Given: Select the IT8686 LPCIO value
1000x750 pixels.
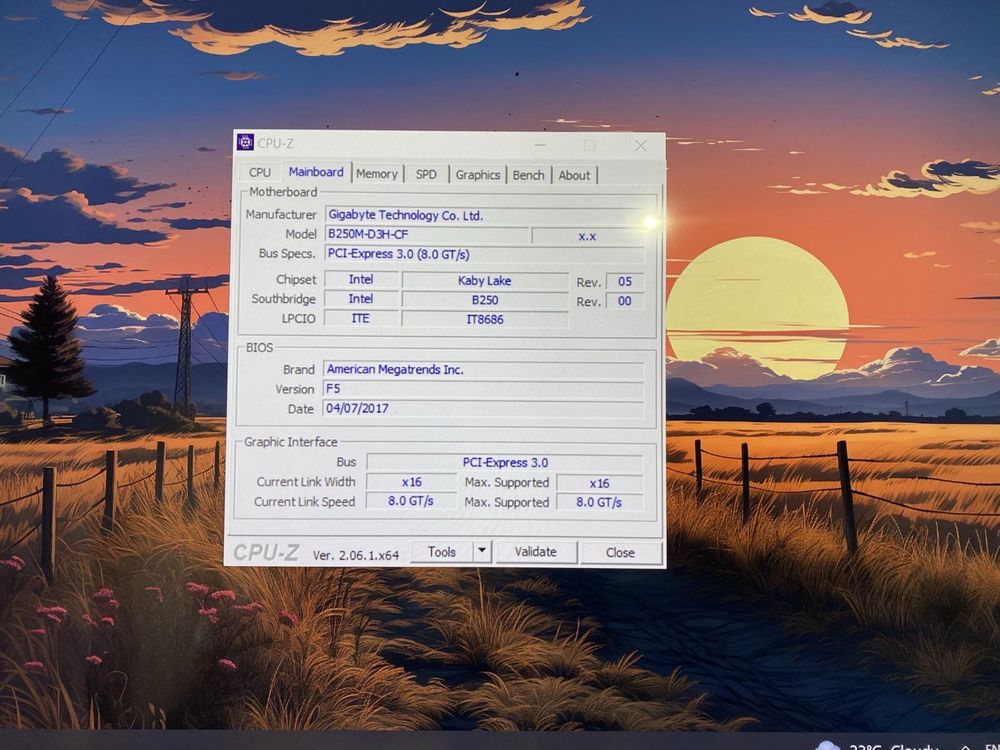Looking at the screenshot, I should 485,319.
